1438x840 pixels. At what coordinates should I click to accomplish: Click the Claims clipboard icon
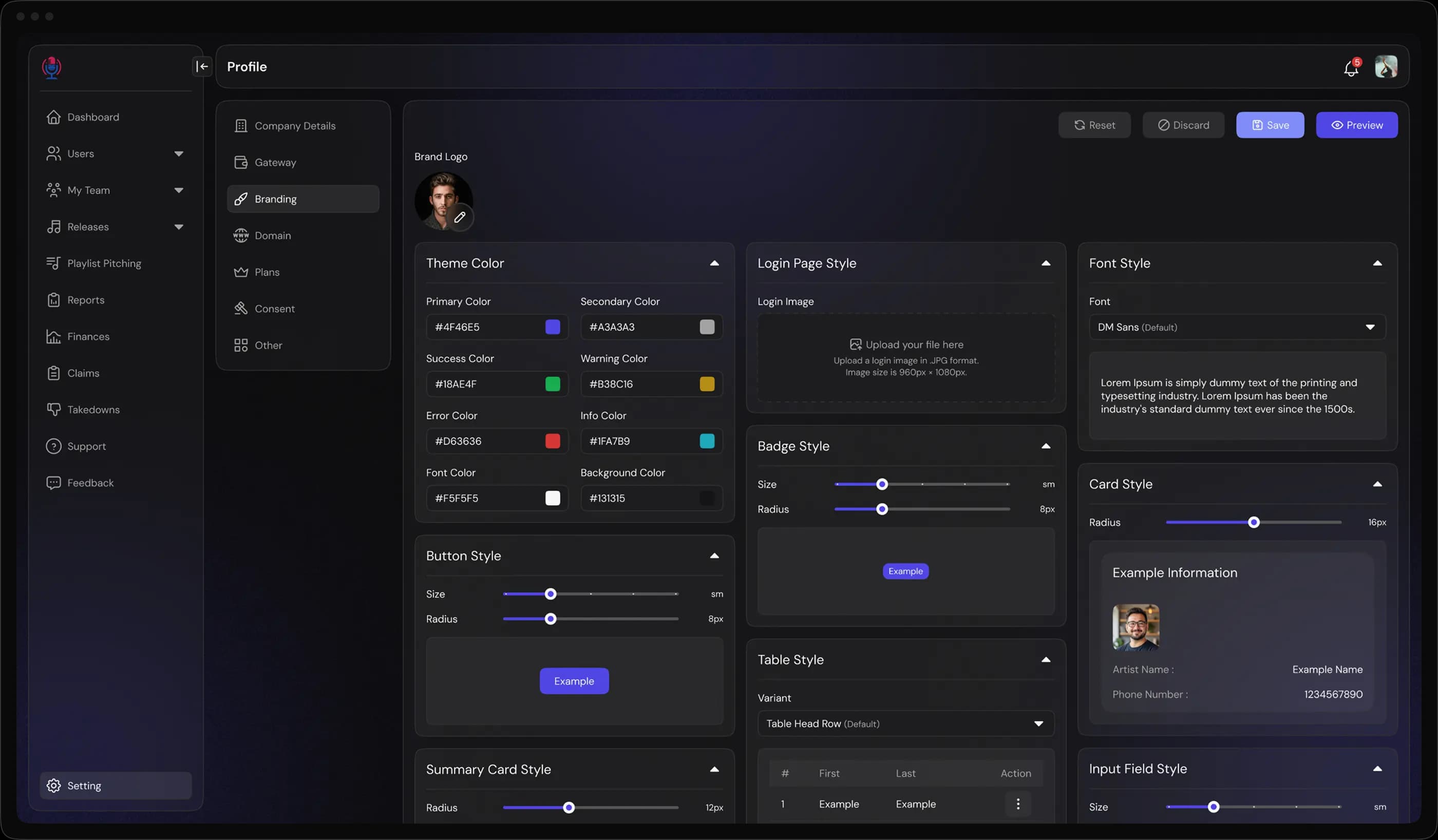[53, 373]
